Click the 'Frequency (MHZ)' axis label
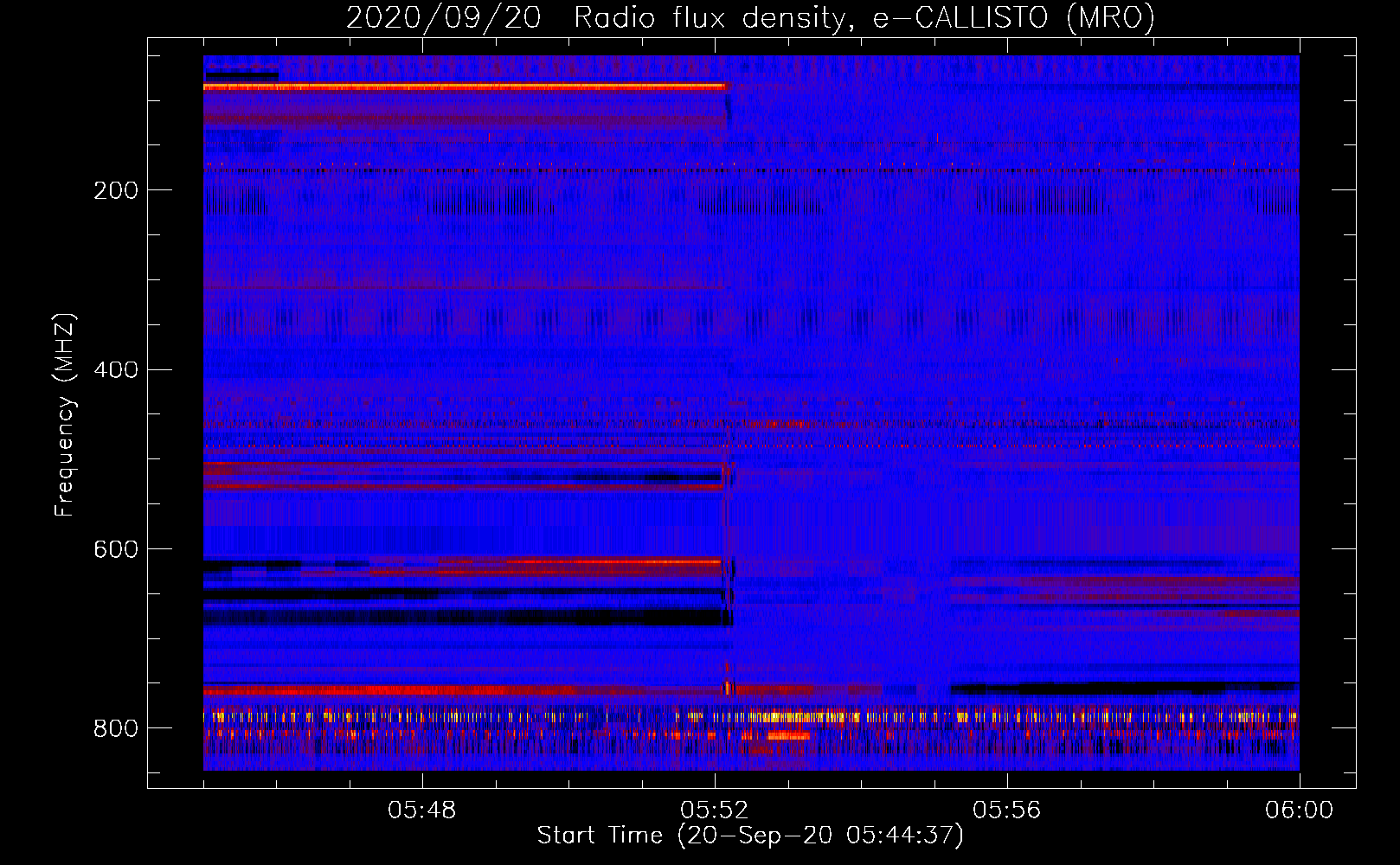Image resolution: width=1400 pixels, height=865 pixels. tap(65, 415)
